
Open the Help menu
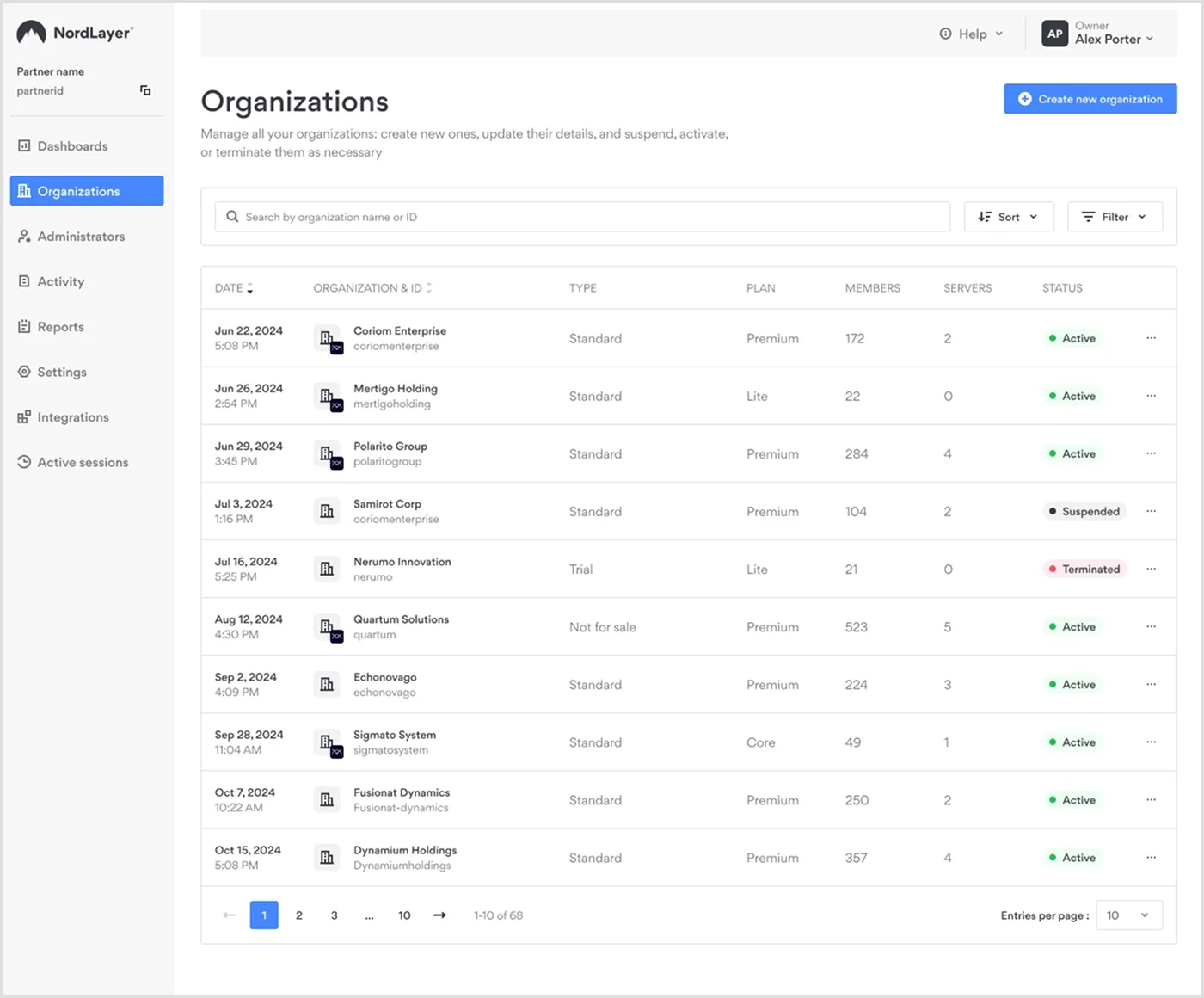pos(970,34)
